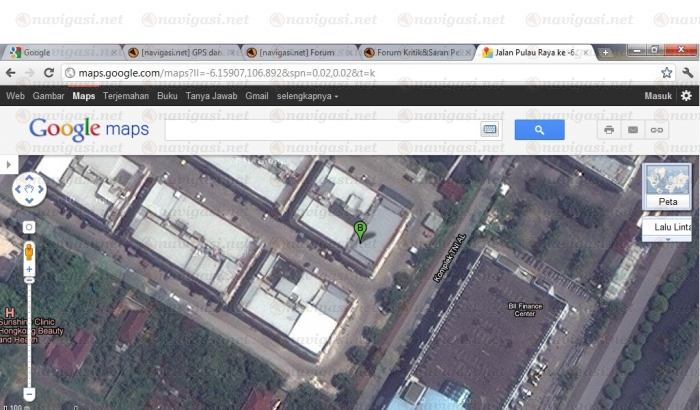Zoom out with the minus button
The height and width of the screenshot is (410, 700).
(29, 394)
